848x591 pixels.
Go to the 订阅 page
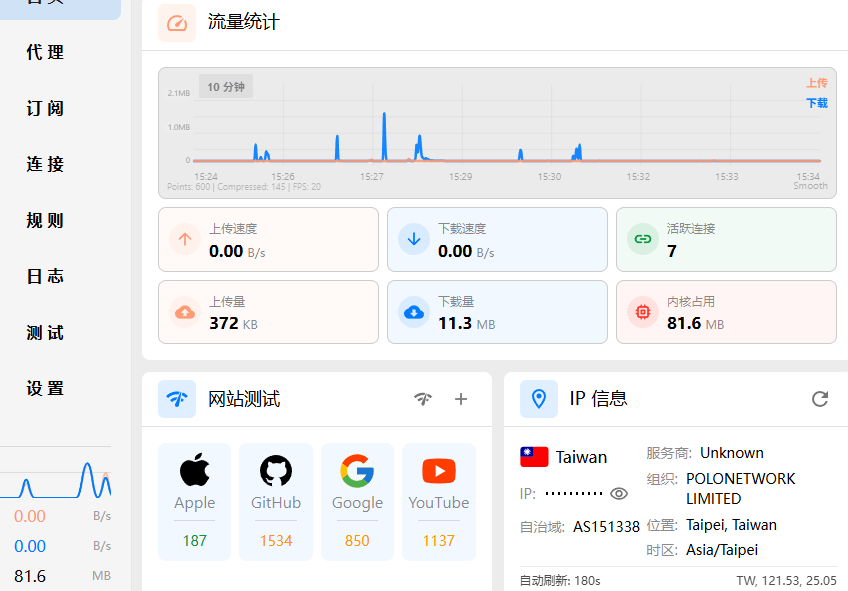[45, 108]
